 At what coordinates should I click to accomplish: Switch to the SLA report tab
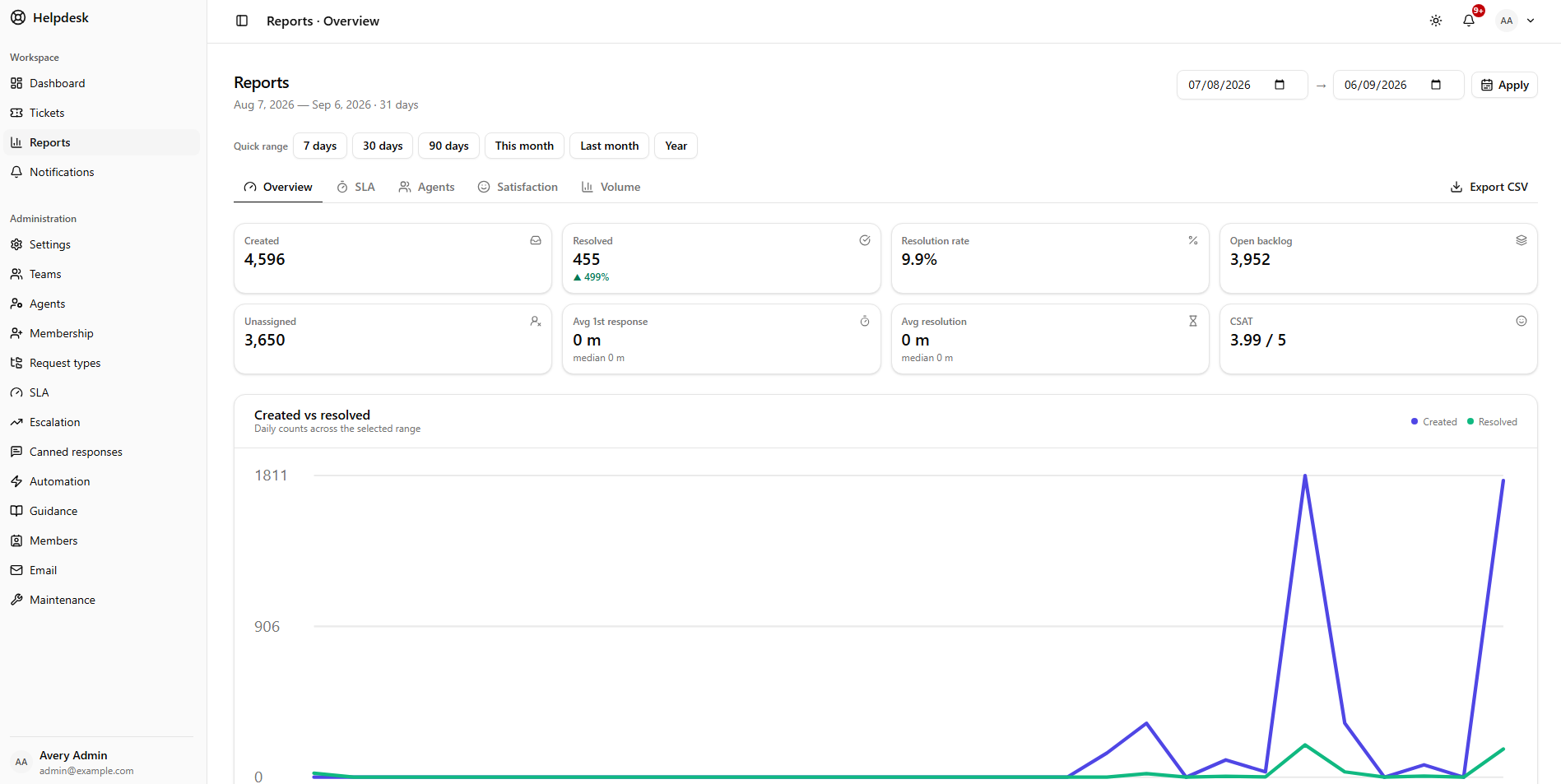(355, 187)
